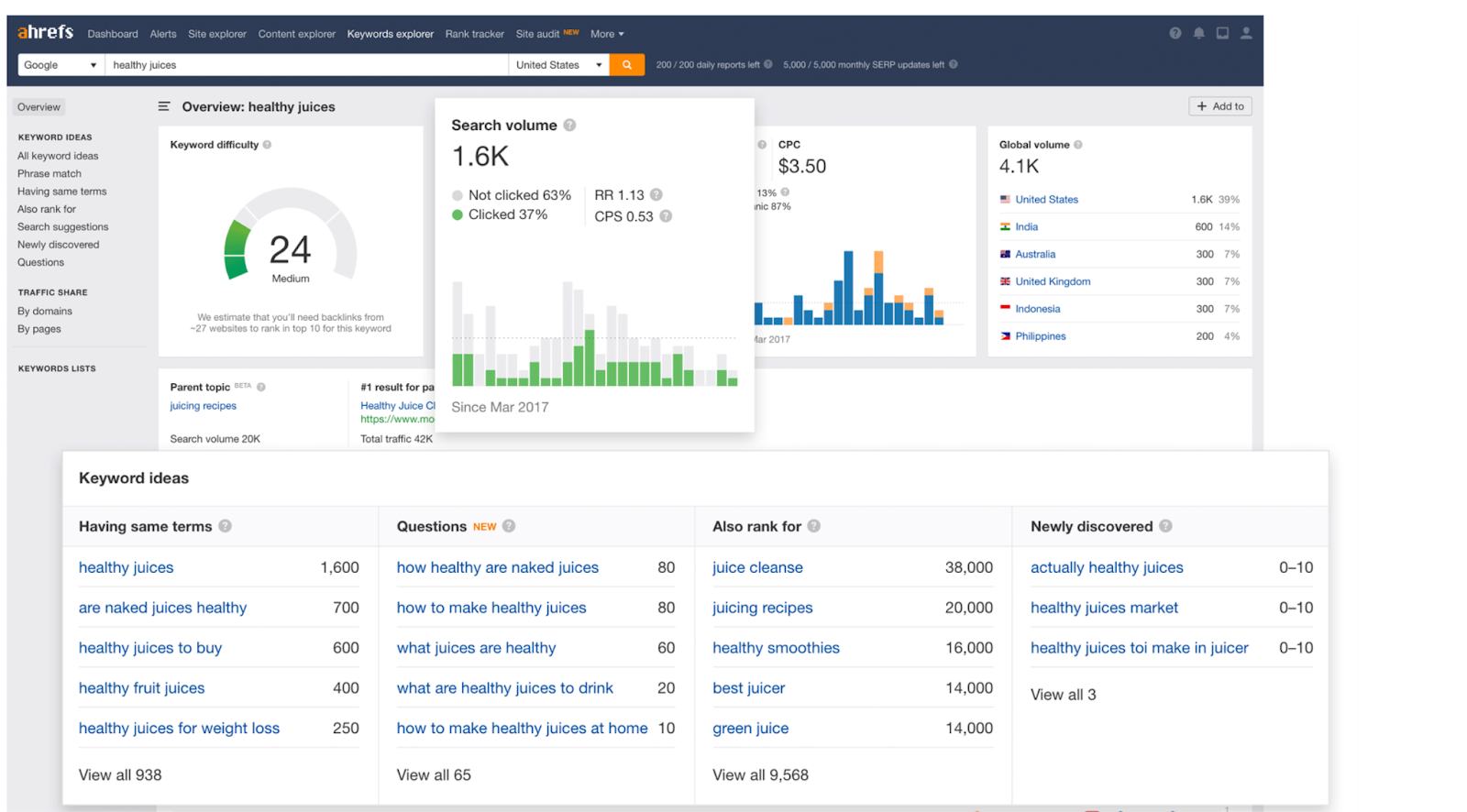Switch to Rank tracker in top navigation
1467x812 pixels.
pyautogui.click(x=475, y=34)
